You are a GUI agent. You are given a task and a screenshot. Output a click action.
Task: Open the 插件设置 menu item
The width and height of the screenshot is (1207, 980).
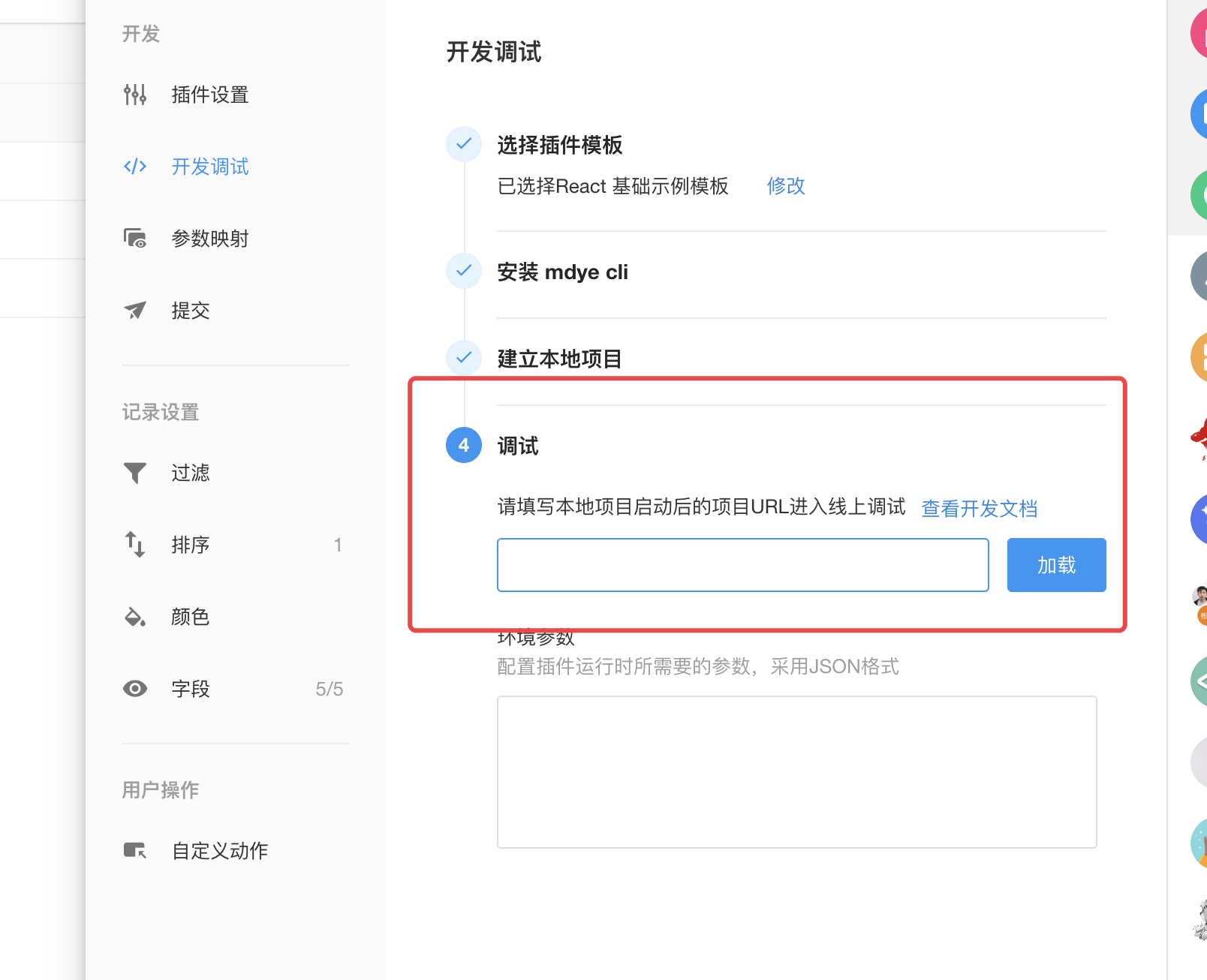coord(209,95)
